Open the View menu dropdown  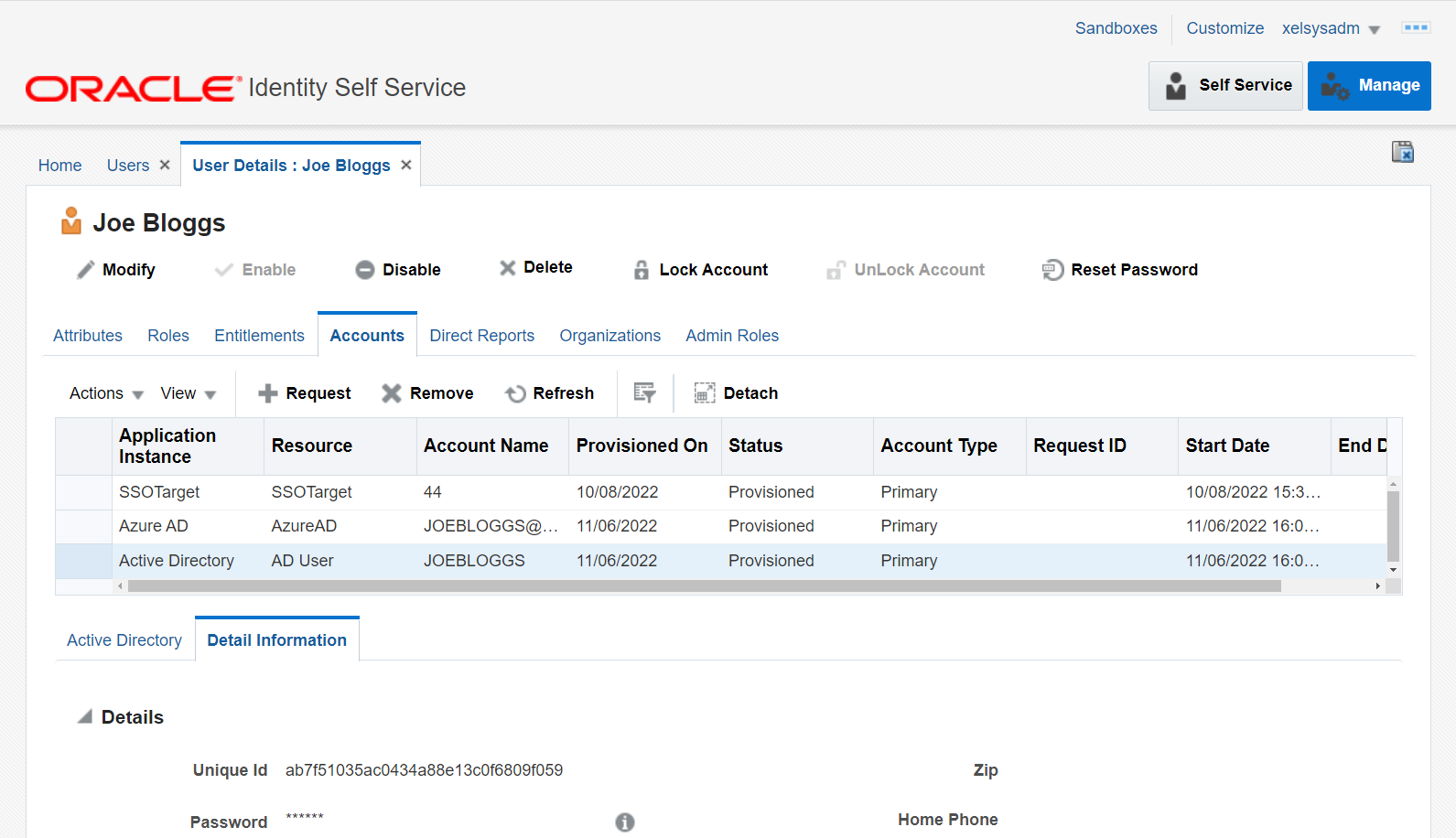click(188, 393)
